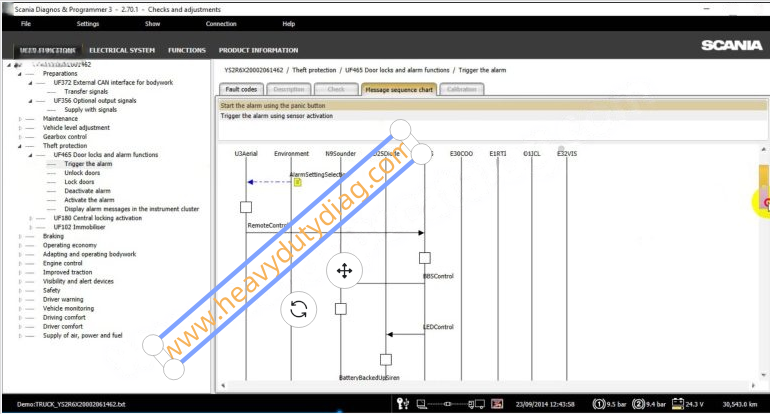This screenshot has width=770, height=414.
Task: Click the chart's scroll-right arrow
Action: (754, 386)
